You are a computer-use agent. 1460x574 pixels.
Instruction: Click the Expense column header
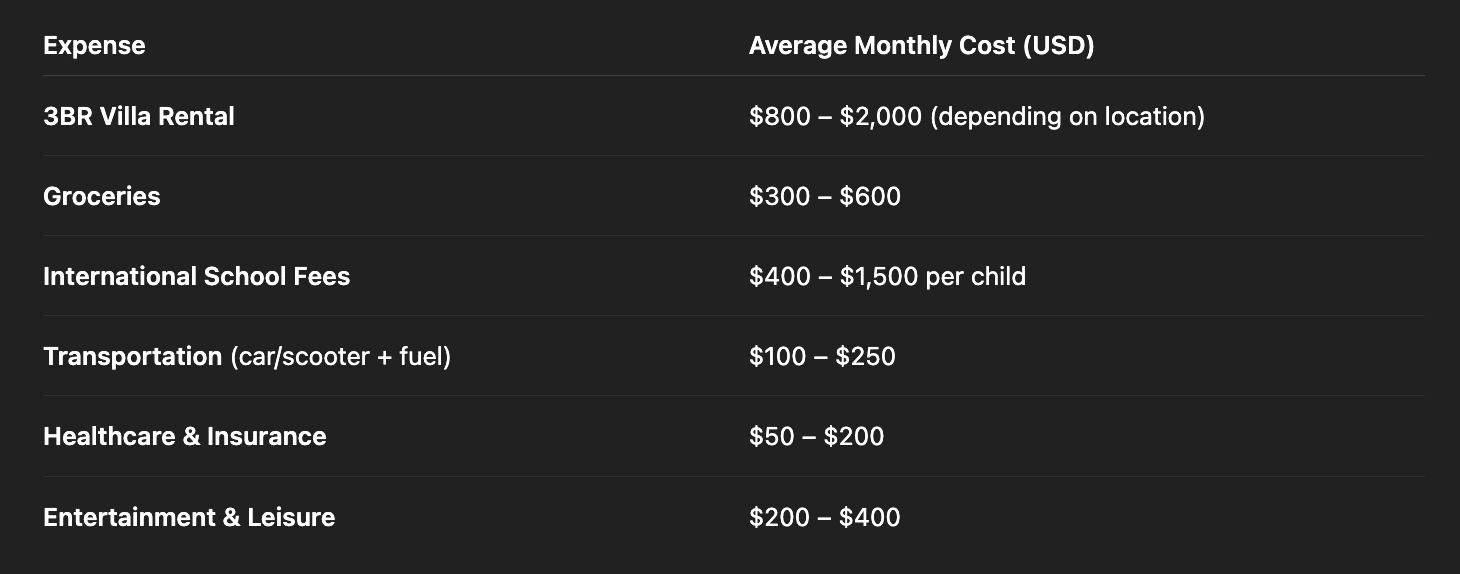(94, 46)
